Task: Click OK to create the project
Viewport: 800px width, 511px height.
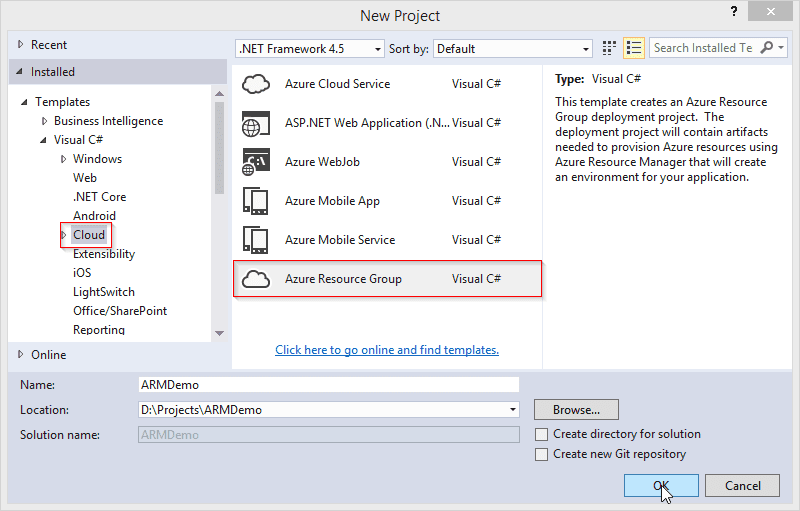Action: coord(661,486)
